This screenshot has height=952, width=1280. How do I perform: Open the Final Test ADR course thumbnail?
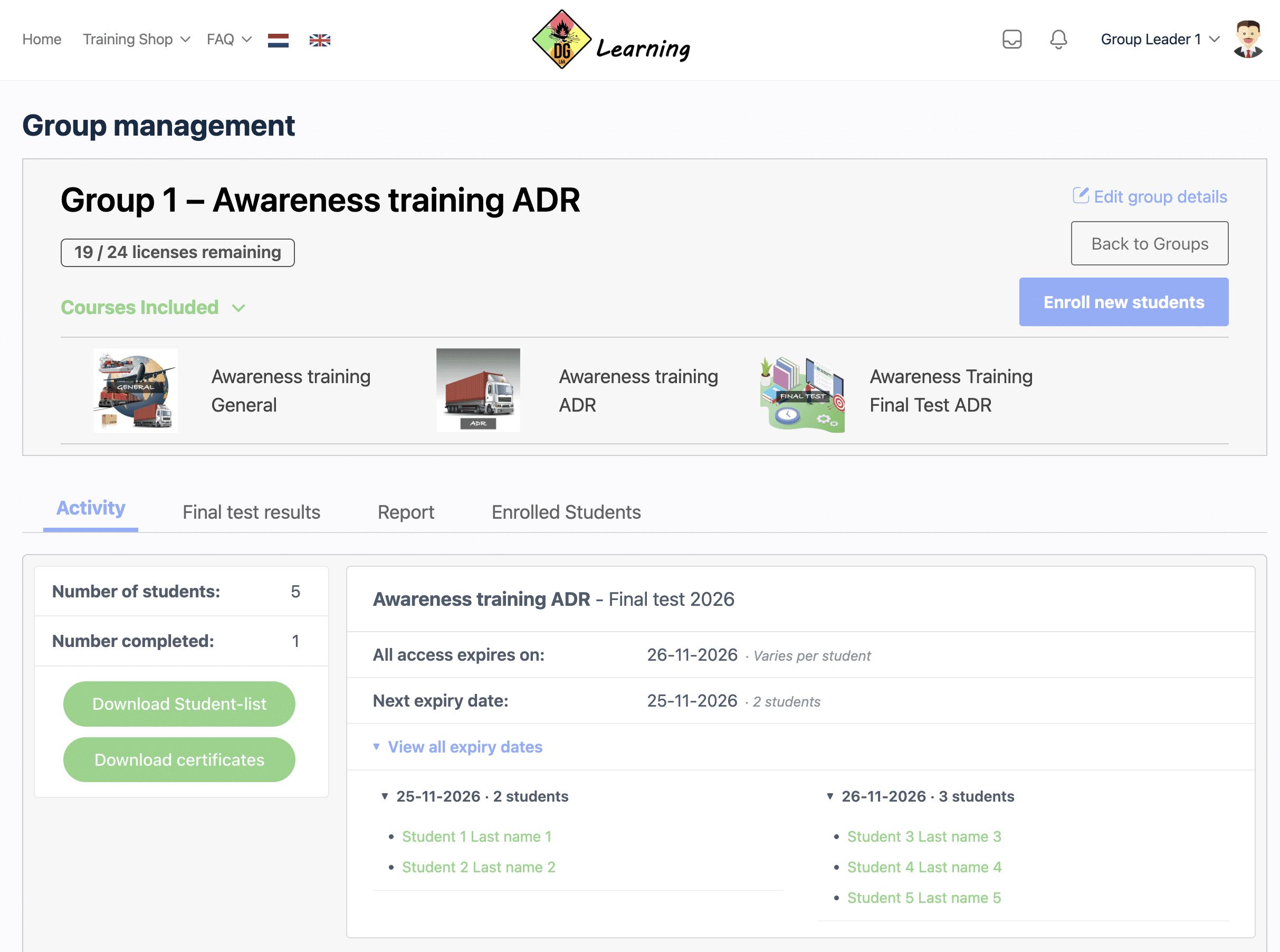tap(803, 394)
